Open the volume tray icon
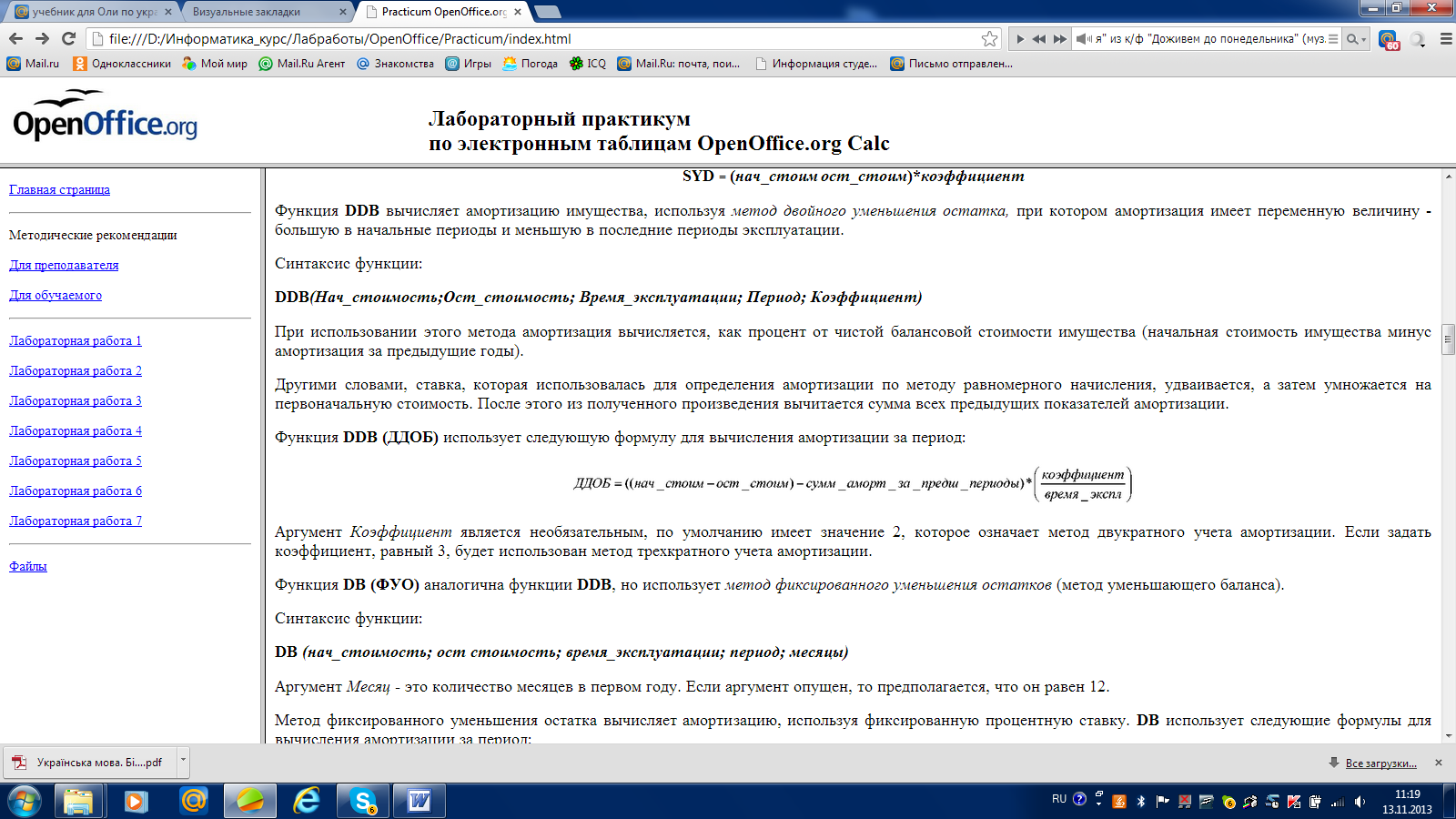Image resolution: width=1456 pixels, height=819 pixels. (x=1360, y=802)
